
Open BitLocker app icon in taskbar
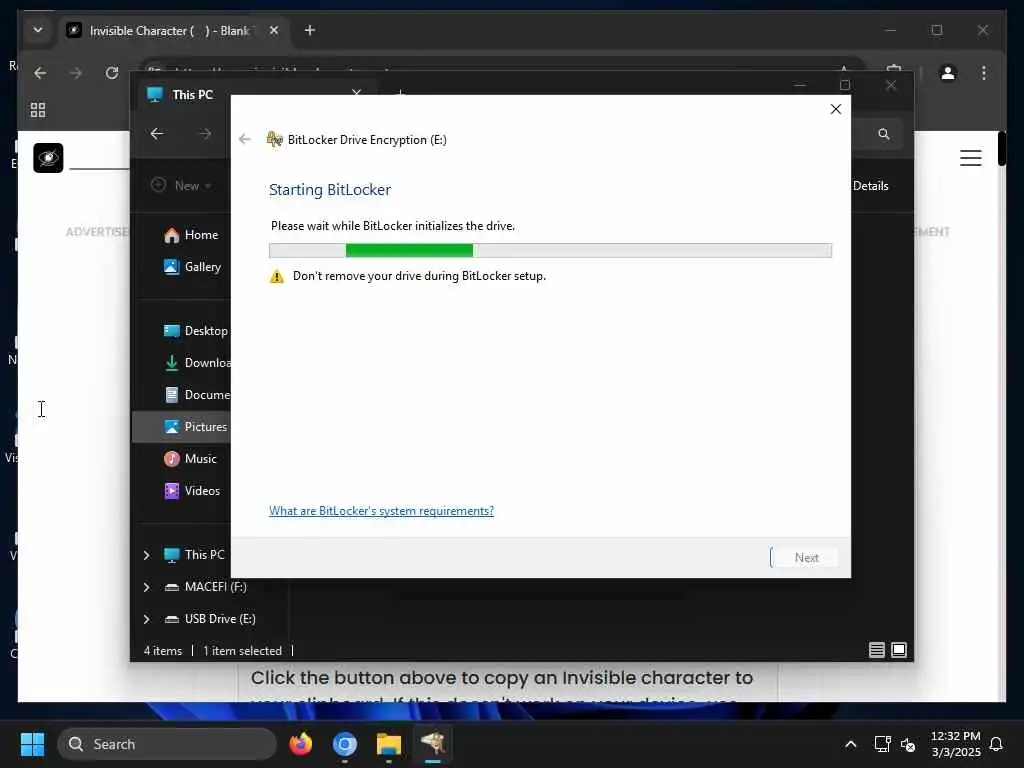[x=433, y=744]
